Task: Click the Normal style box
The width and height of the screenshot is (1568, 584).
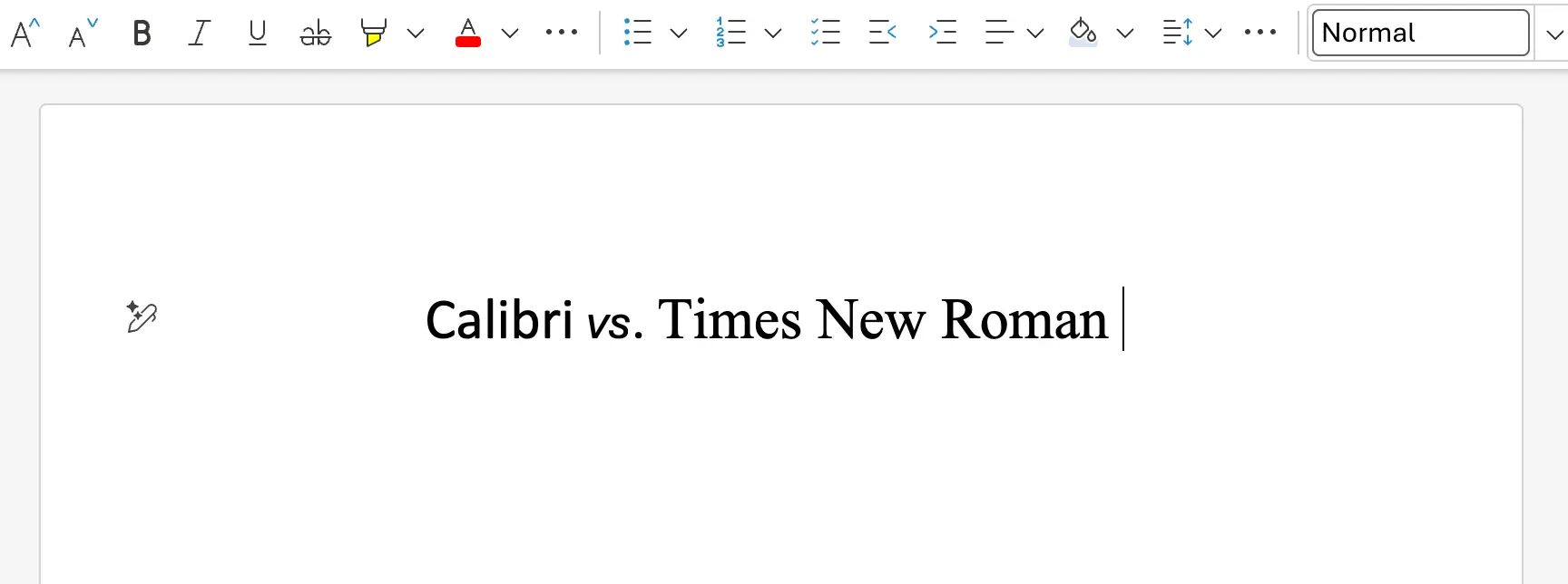Action: pyautogui.click(x=1420, y=33)
